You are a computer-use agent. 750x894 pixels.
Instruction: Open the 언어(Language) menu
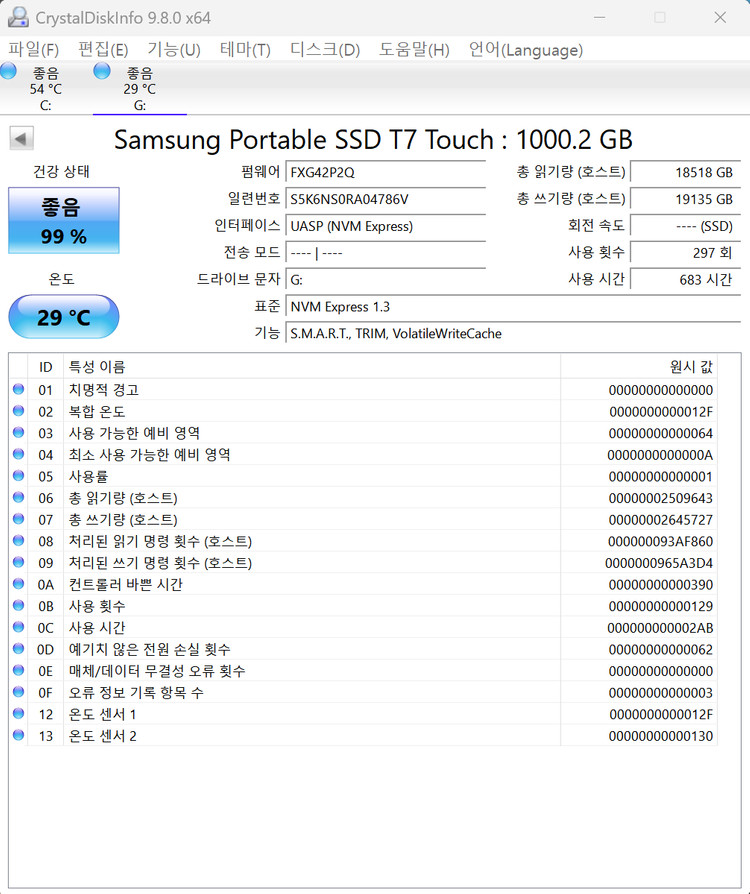pos(526,50)
